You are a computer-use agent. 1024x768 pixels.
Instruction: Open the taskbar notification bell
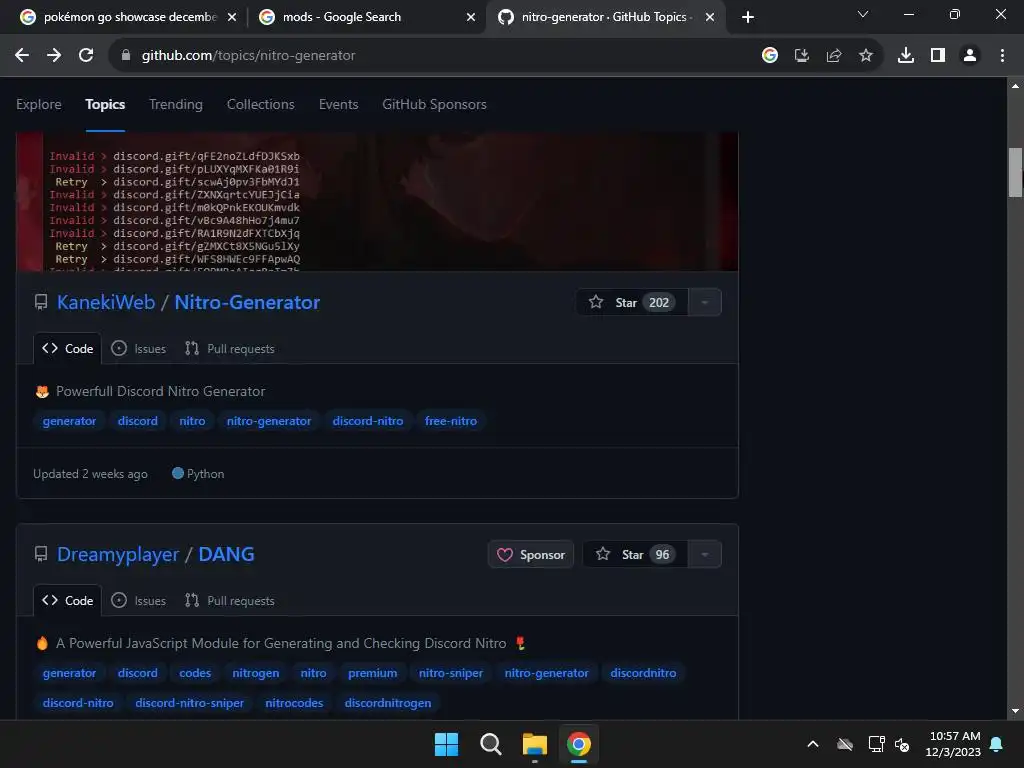coord(997,744)
